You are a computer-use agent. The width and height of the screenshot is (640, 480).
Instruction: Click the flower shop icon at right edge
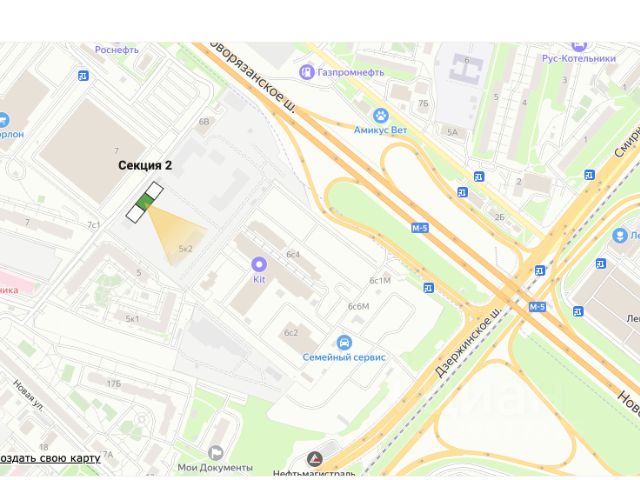coord(620,236)
